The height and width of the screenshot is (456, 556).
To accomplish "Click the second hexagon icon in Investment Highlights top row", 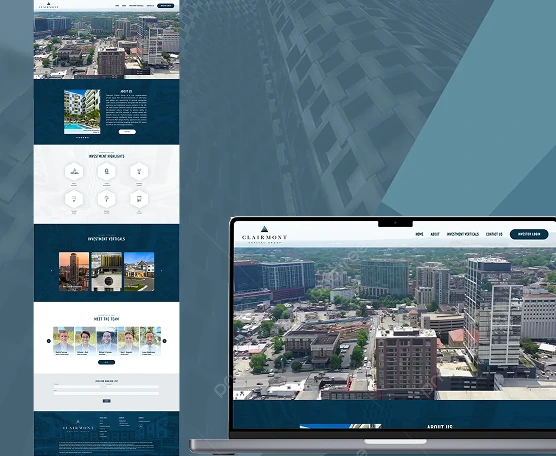I will (106, 172).
